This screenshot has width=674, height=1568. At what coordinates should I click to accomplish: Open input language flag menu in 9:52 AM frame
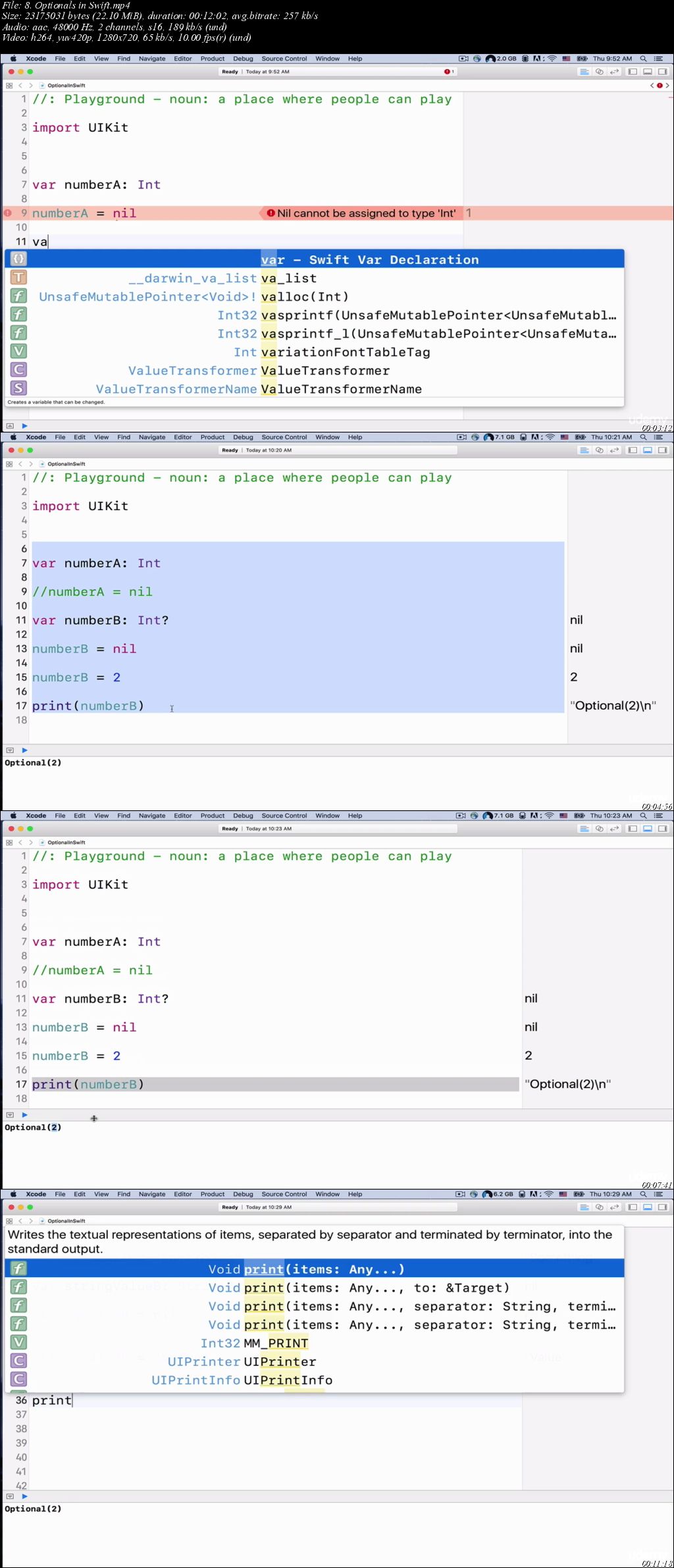566,59
